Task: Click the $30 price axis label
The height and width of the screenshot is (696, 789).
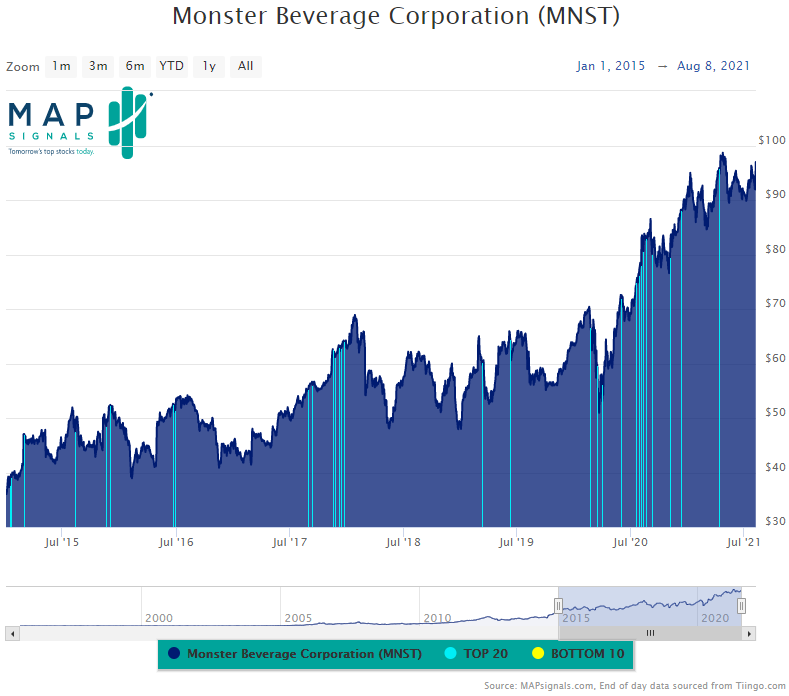Action: [x=775, y=521]
